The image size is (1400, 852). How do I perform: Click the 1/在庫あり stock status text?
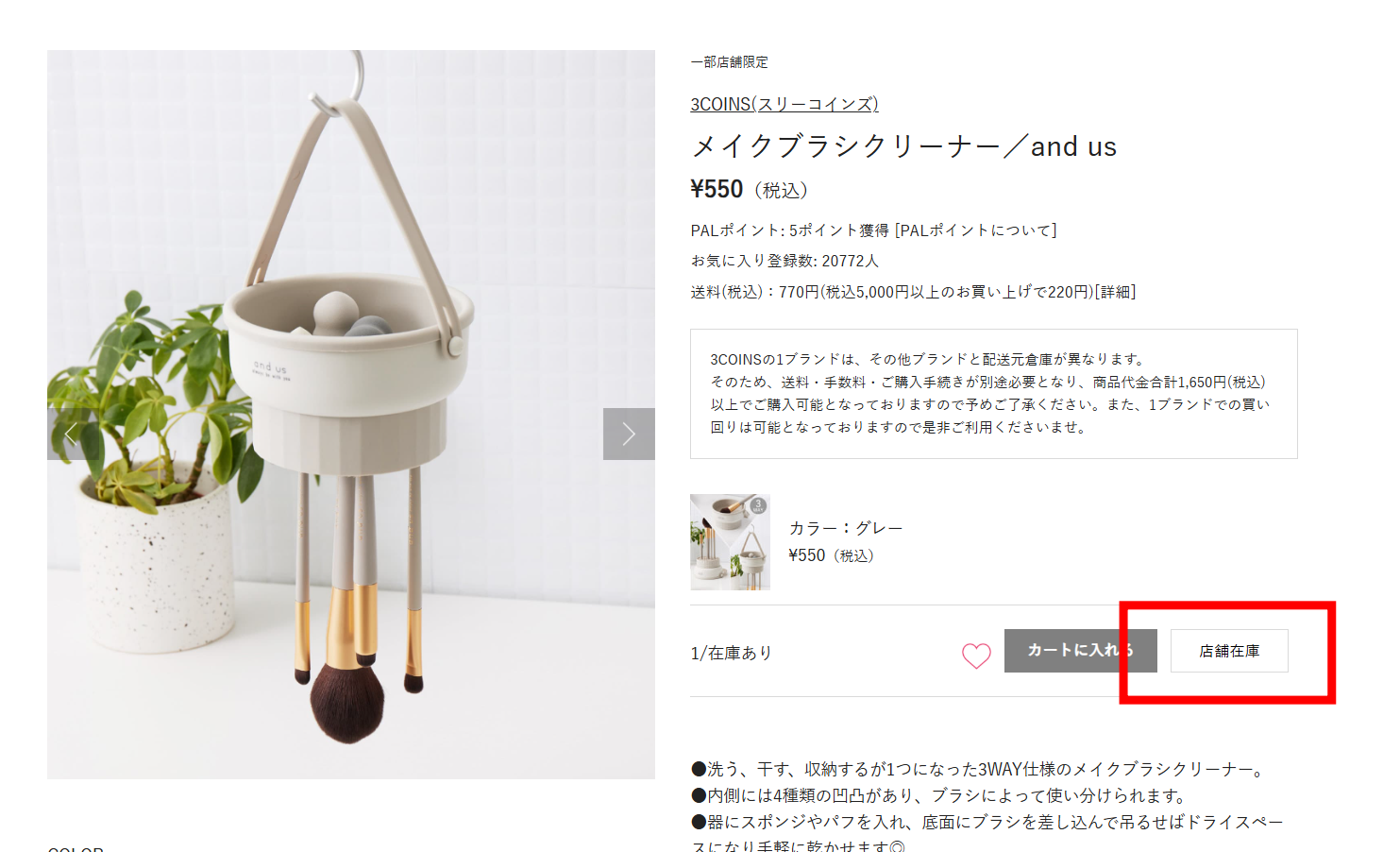732,653
